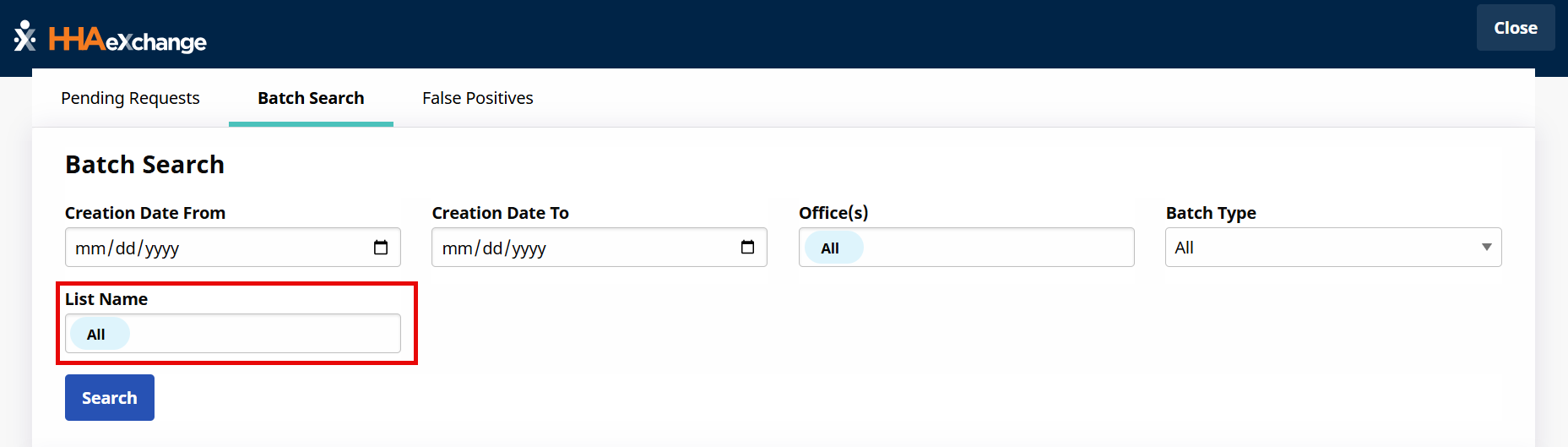This screenshot has width=1568, height=447.
Task: Open the False Positives tab
Action: tap(477, 98)
